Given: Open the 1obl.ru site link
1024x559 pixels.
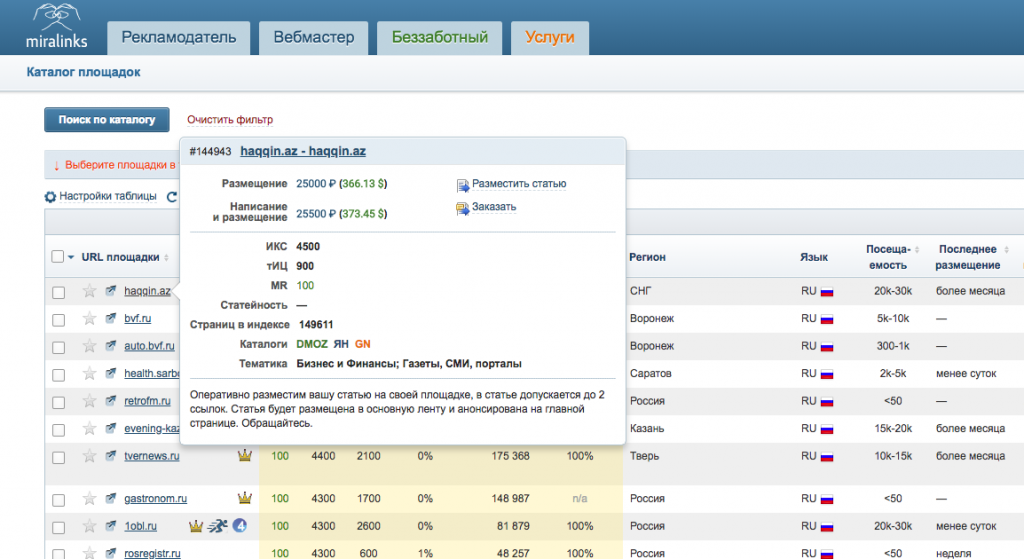Looking at the screenshot, I should pyautogui.click(x=140, y=526).
